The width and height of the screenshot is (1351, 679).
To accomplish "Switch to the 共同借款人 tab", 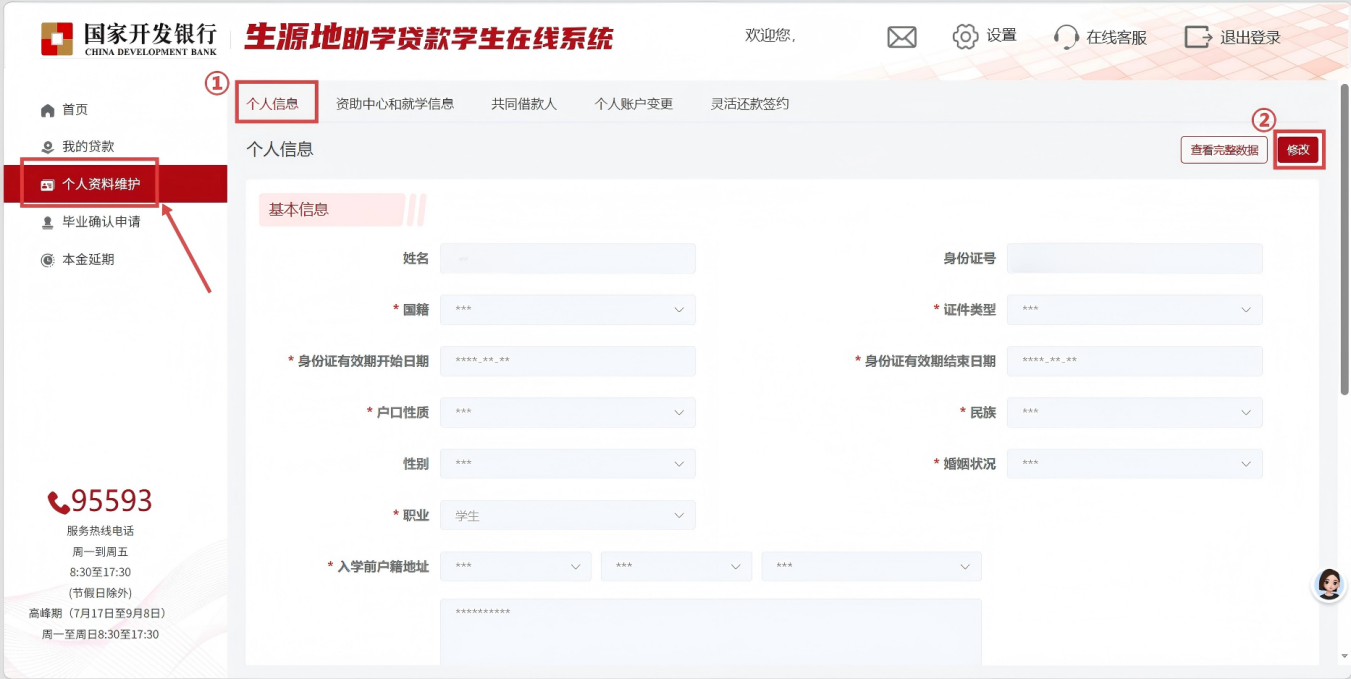I will [x=524, y=103].
